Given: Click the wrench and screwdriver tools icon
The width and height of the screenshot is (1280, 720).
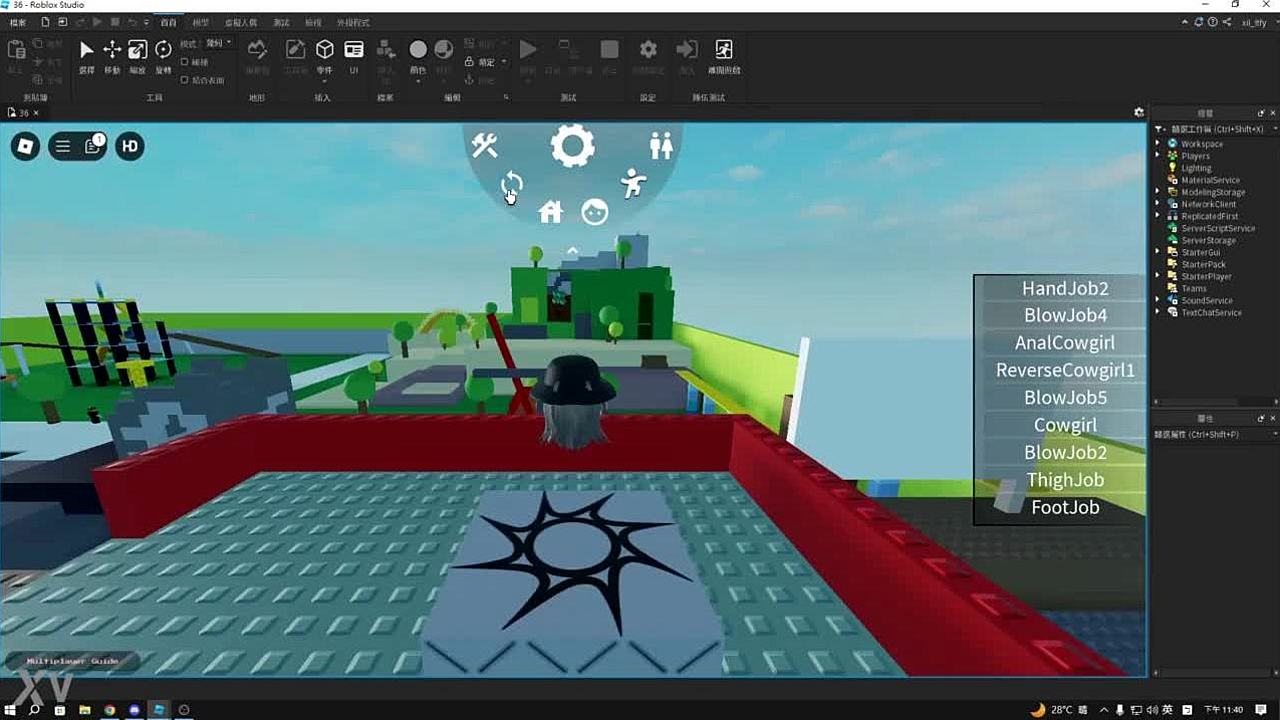Looking at the screenshot, I should click(x=485, y=146).
